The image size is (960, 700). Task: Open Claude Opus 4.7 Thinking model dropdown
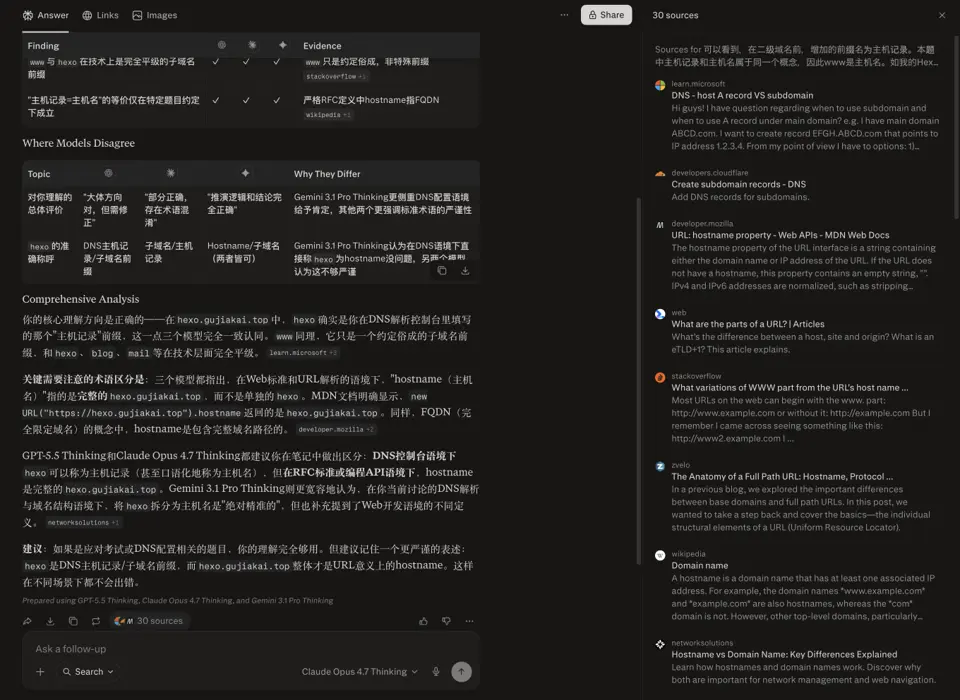click(x=359, y=672)
